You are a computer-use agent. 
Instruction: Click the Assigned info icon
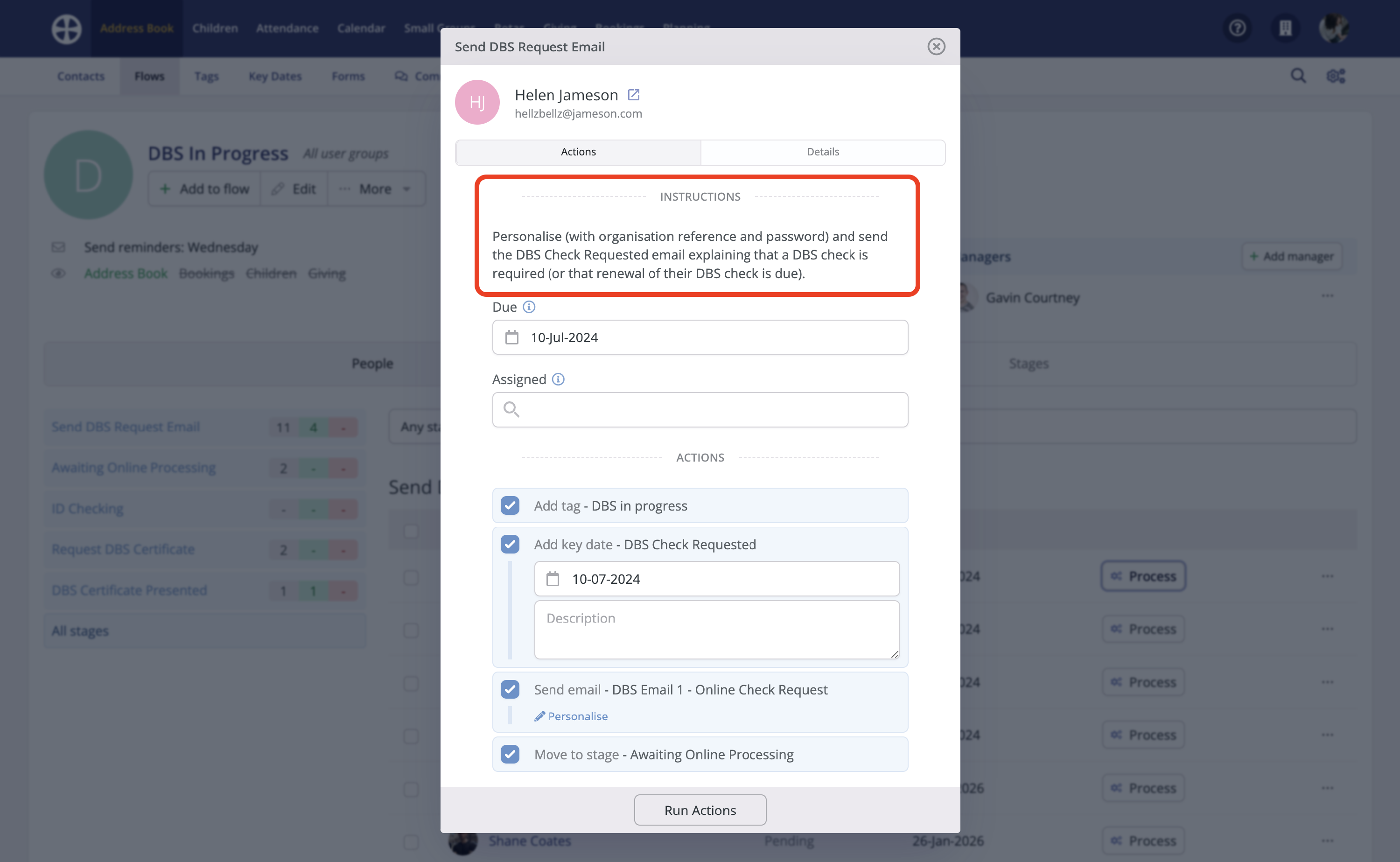tap(558, 379)
